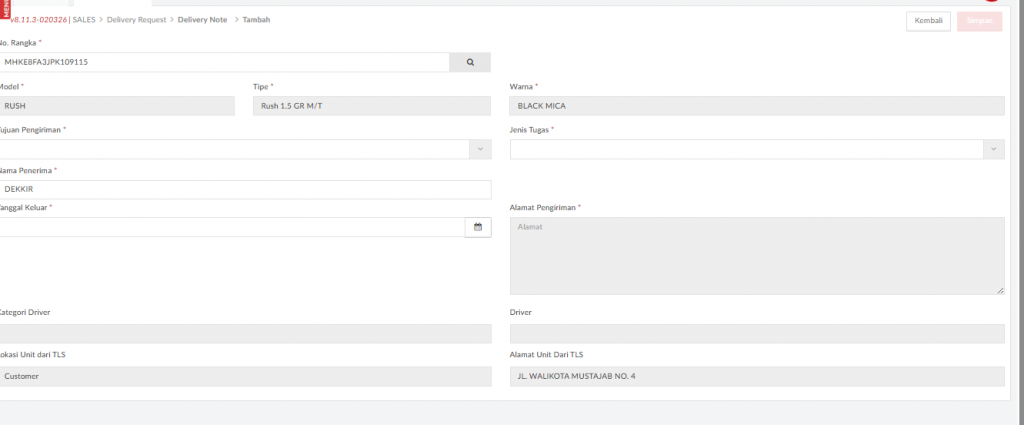Screen dimensions: 1024x425
Task: Expand the Jenis Tugas dropdown
Action: click(x=993, y=149)
